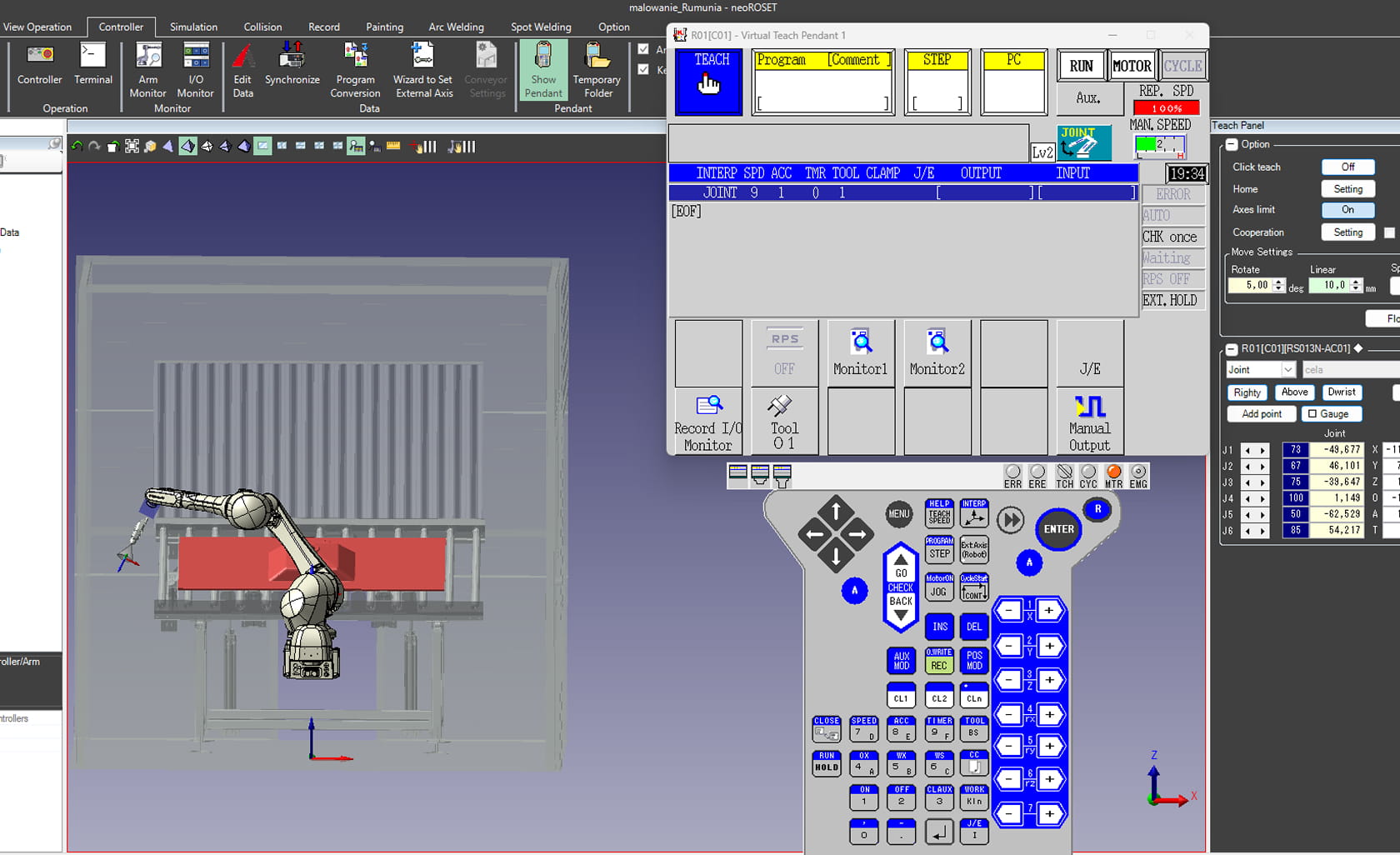Screen dimensions: 1400x855
Task: Open the Painting ribbon tab
Action: [x=384, y=27]
